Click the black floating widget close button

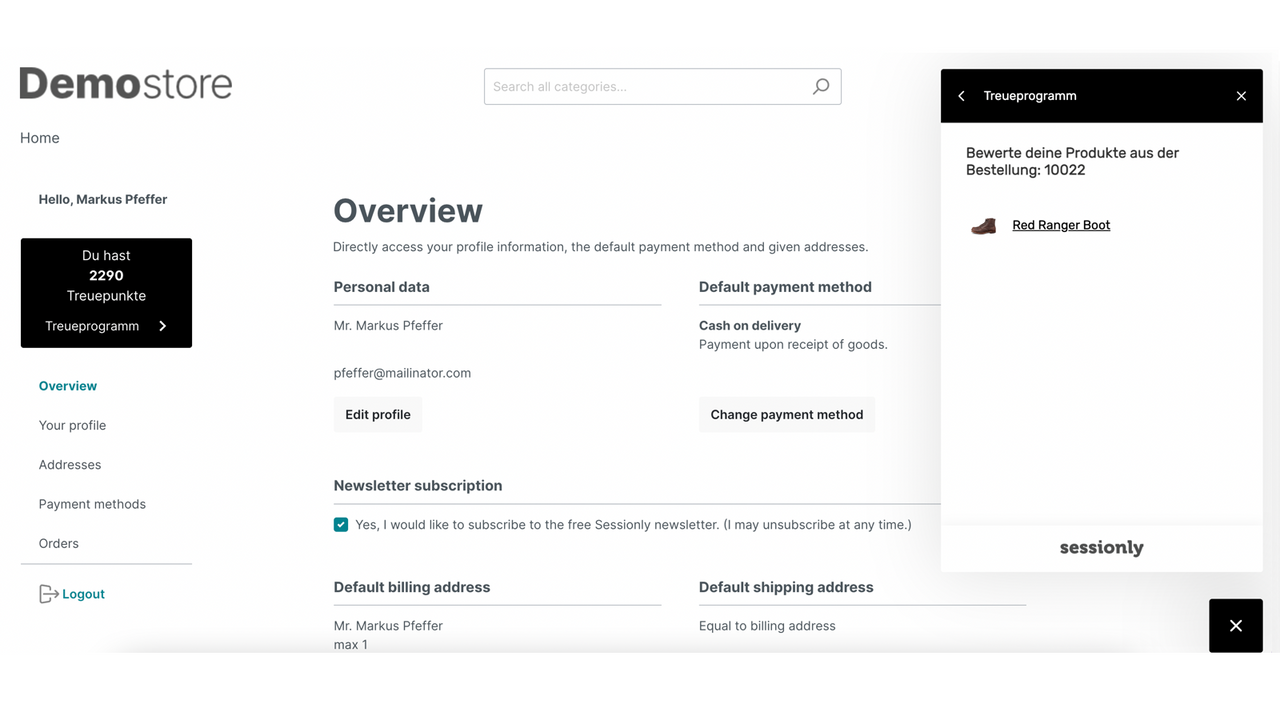click(x=1236, y=626)
